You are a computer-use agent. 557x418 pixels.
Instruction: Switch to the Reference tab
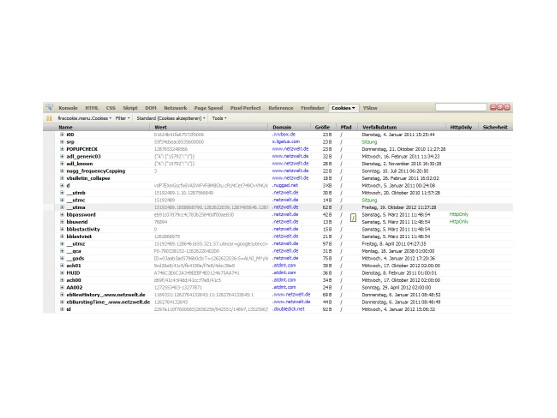click(x=281, y=108)
